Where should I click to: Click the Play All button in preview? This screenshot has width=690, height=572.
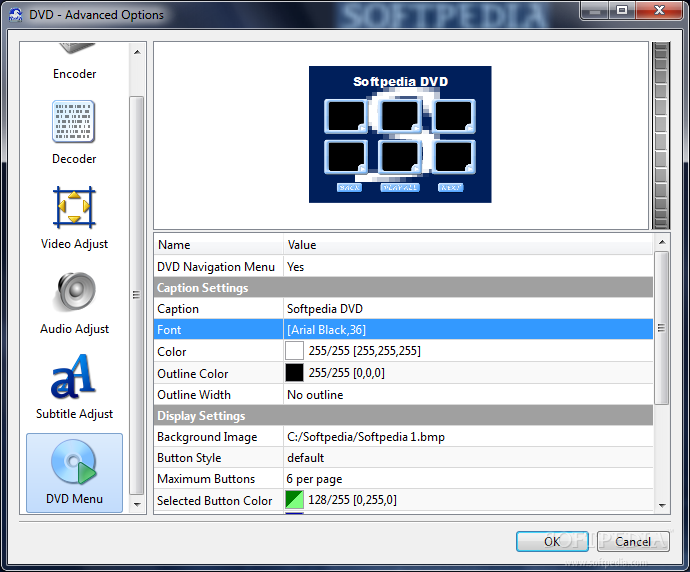click(400, 187)
